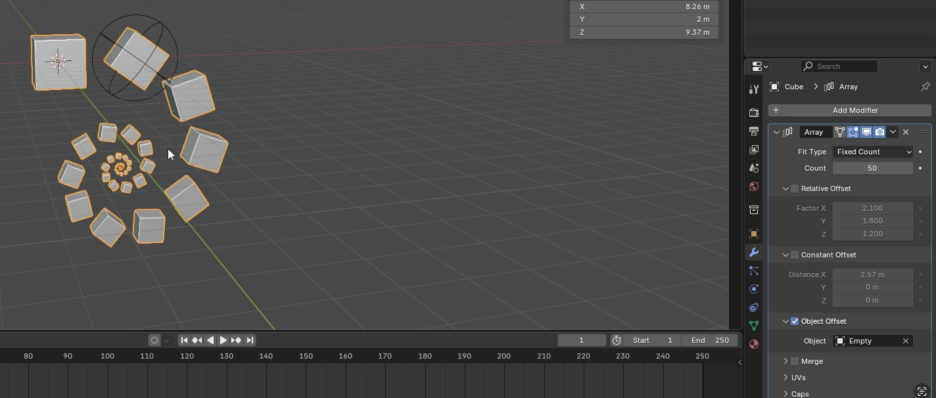The height and width of the screenshot is (398, 936).
Task: Open Array modifier extra options dropdown
Action: click(893, 132)
